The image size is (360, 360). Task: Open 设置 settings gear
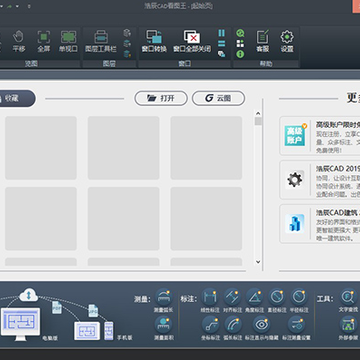(287, 41)
